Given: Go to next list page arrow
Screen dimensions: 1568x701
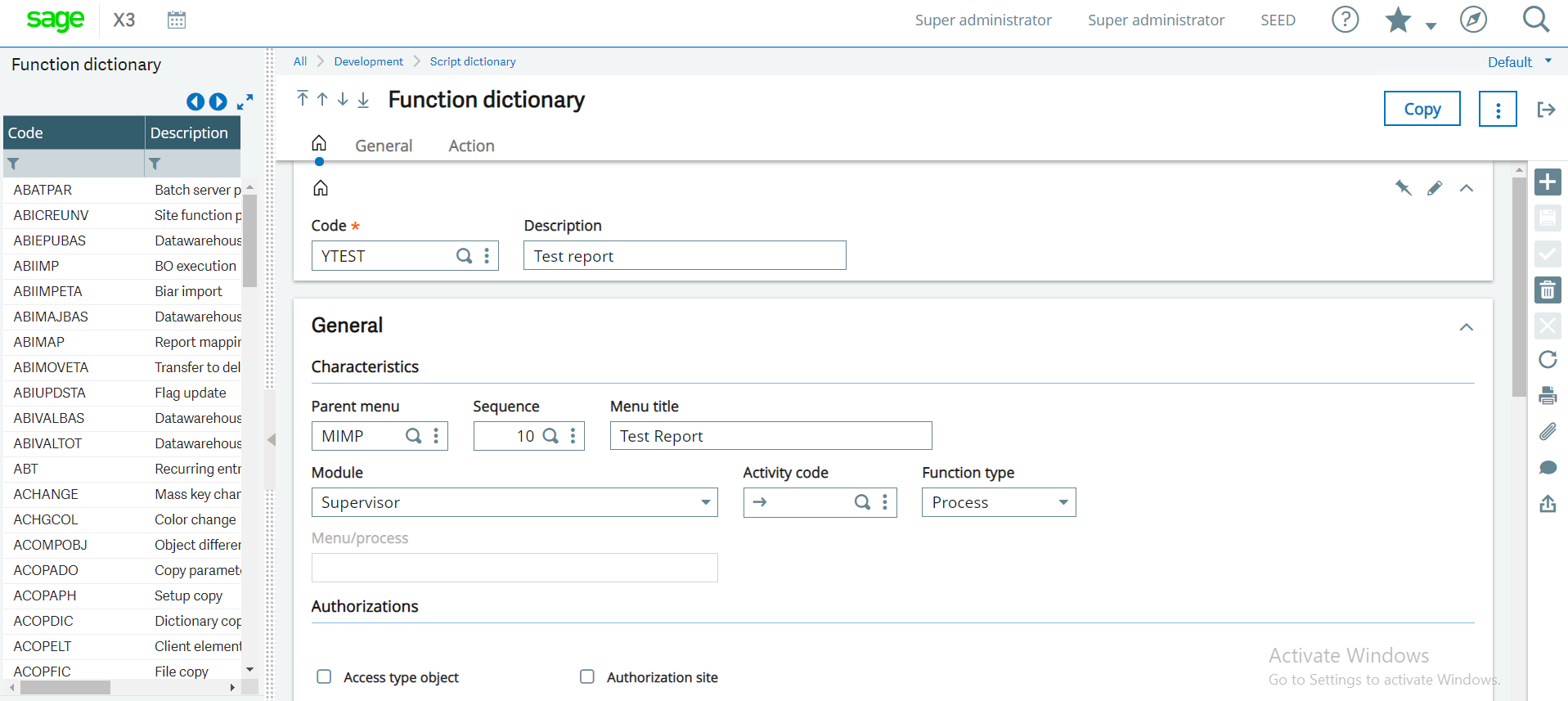Looking at the screenshot, I should [218, 101].
